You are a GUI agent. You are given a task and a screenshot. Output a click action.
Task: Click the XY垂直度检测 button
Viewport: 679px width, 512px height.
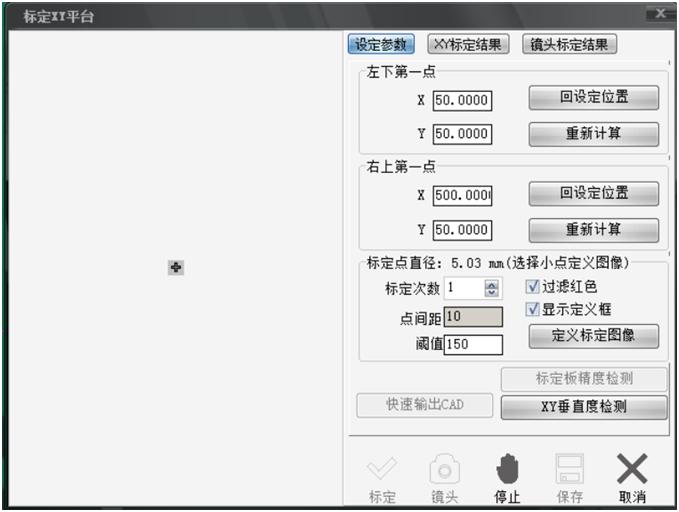pos(584,407)
